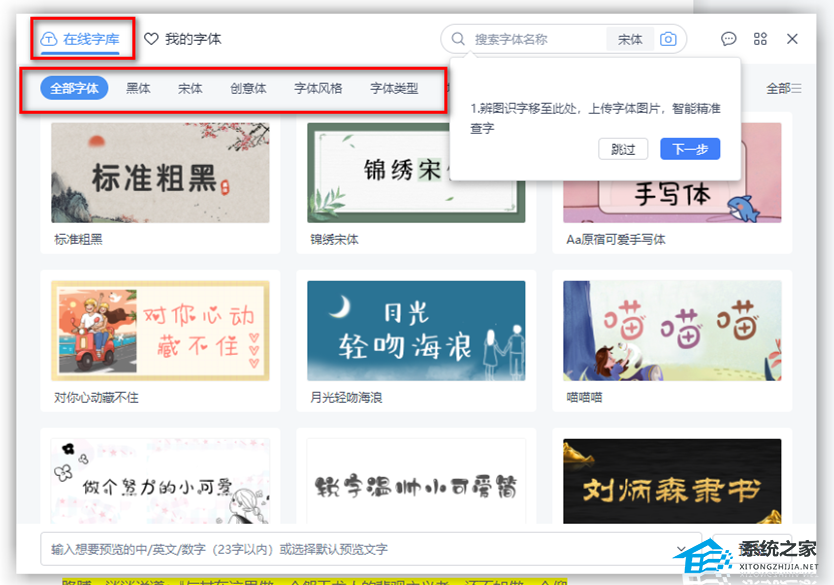Switch to the 我的字体 tab
834x585 pixels.
[x=192, y=39]
